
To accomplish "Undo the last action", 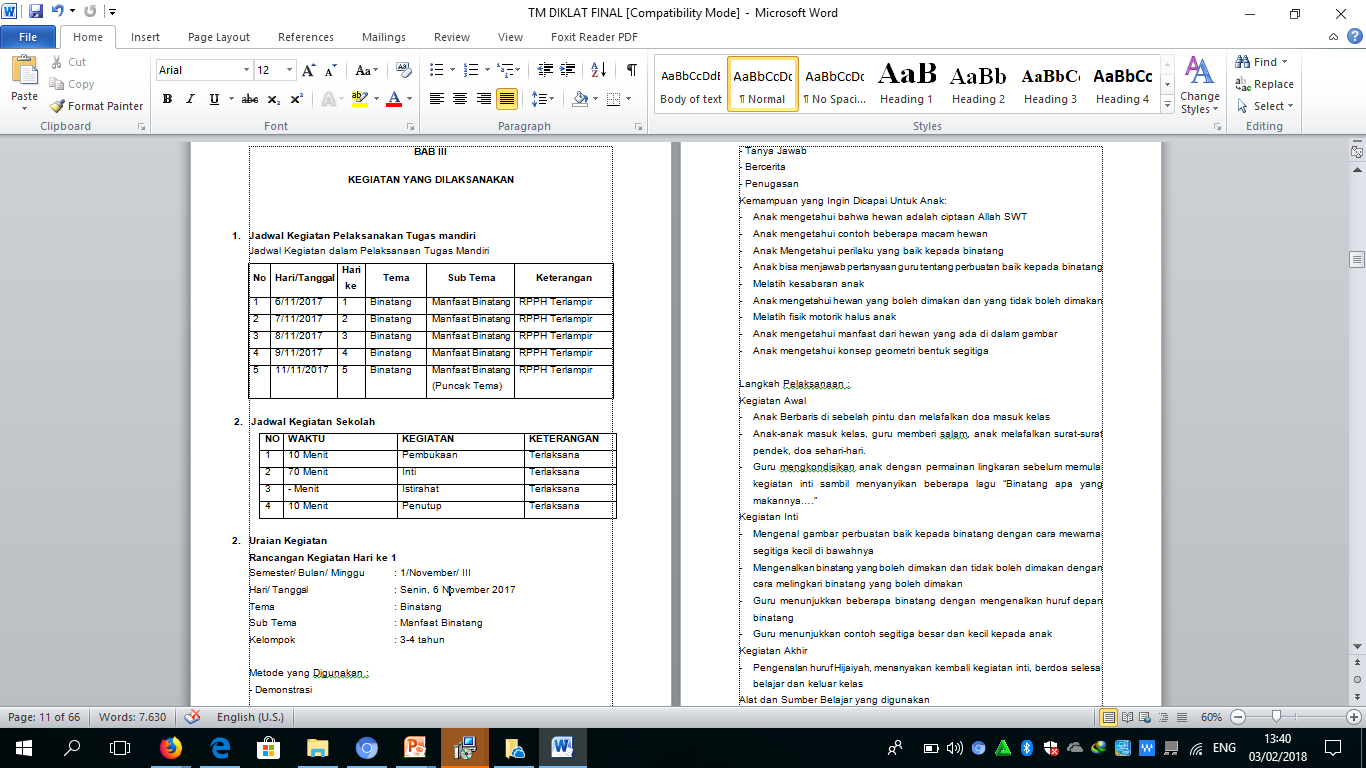I will coord(58,13).
